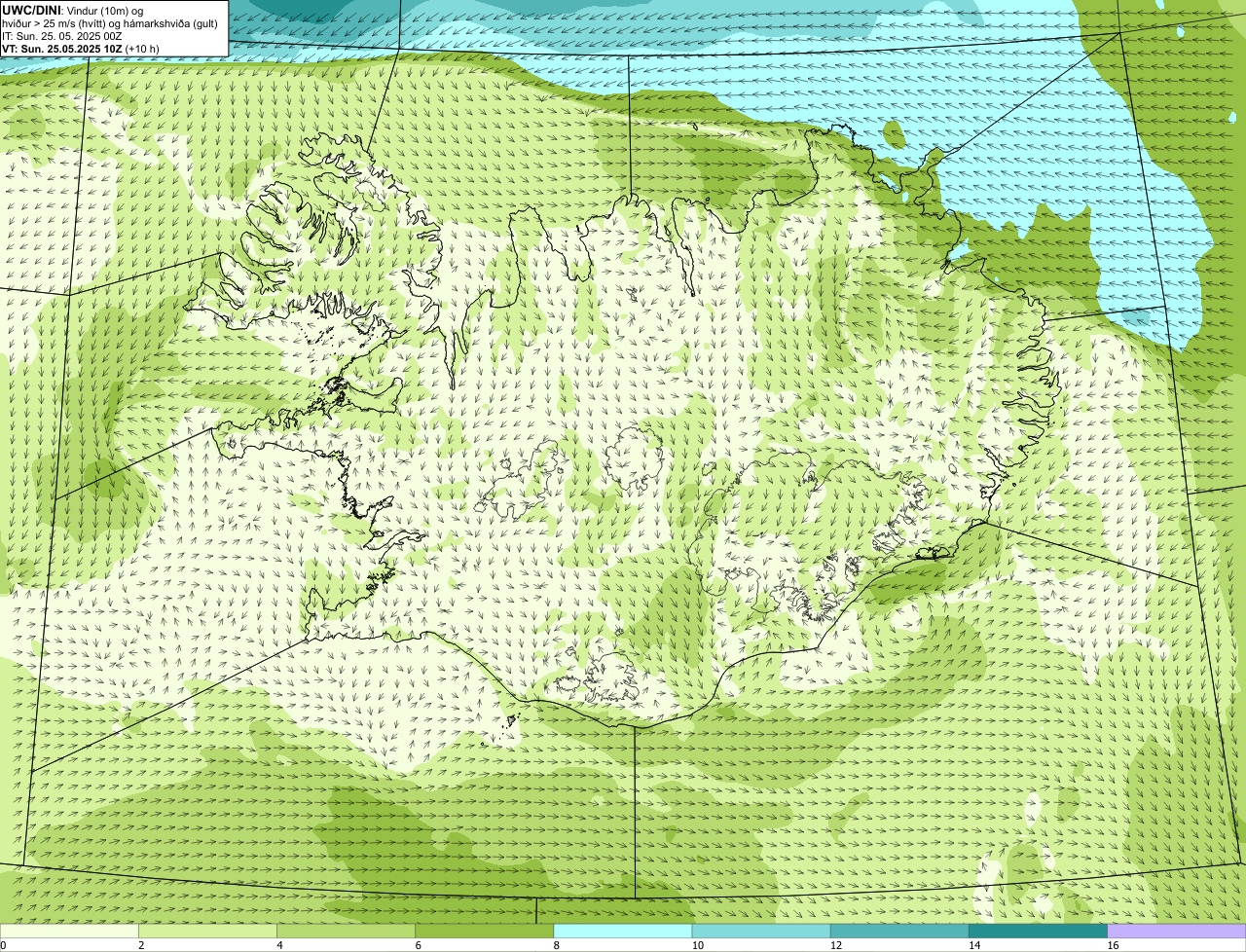This screenshot has height=952, width=1246.
Task: Click the 0–2 m/s palest legend swatch
Action: point(70,932)
